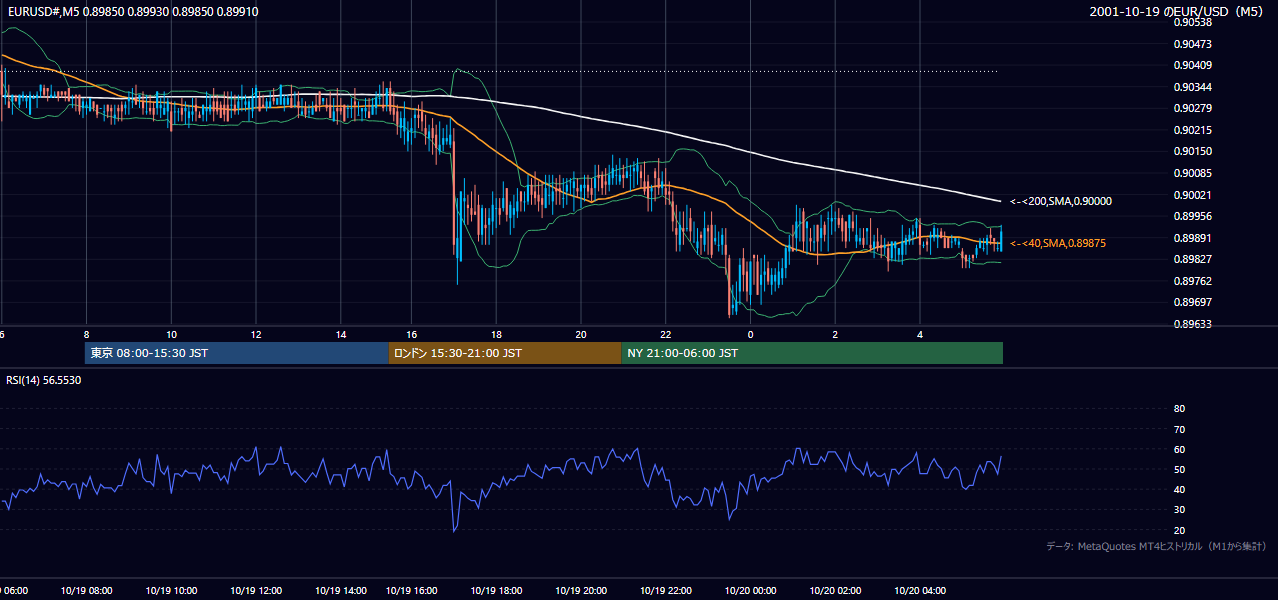Screen dimensions: 1278x600
Task: Click price level 0.90150 on the axis
Action: point(1192,151)
